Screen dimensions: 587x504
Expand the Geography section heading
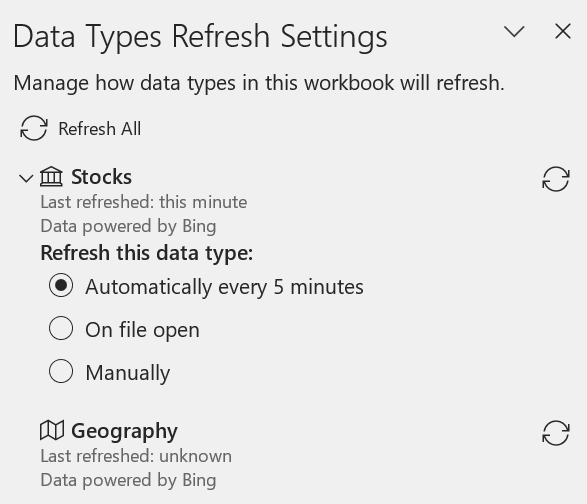(x=124, y=431)
